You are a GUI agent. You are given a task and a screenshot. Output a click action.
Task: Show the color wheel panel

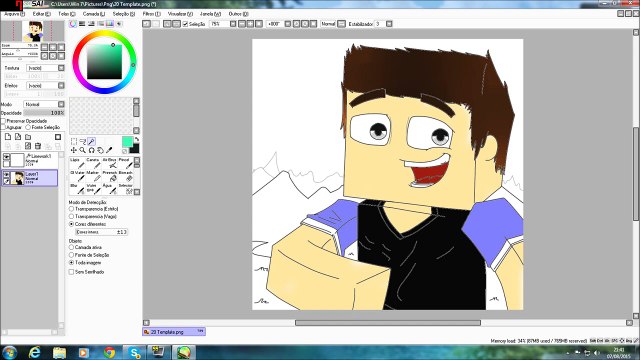click(x=73, y=24)
